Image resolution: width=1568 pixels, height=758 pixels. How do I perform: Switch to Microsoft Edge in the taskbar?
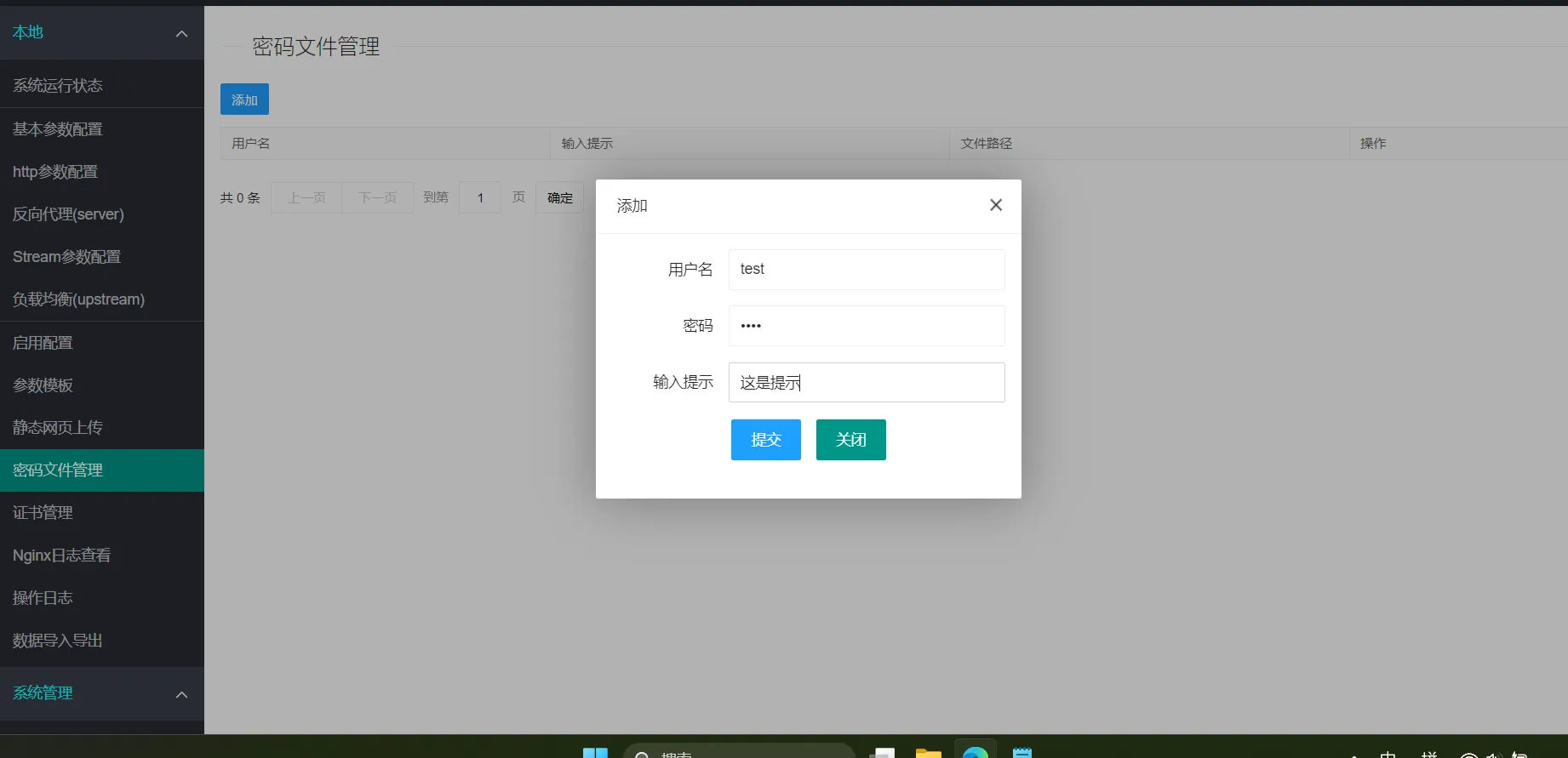[x=976, y=751]
